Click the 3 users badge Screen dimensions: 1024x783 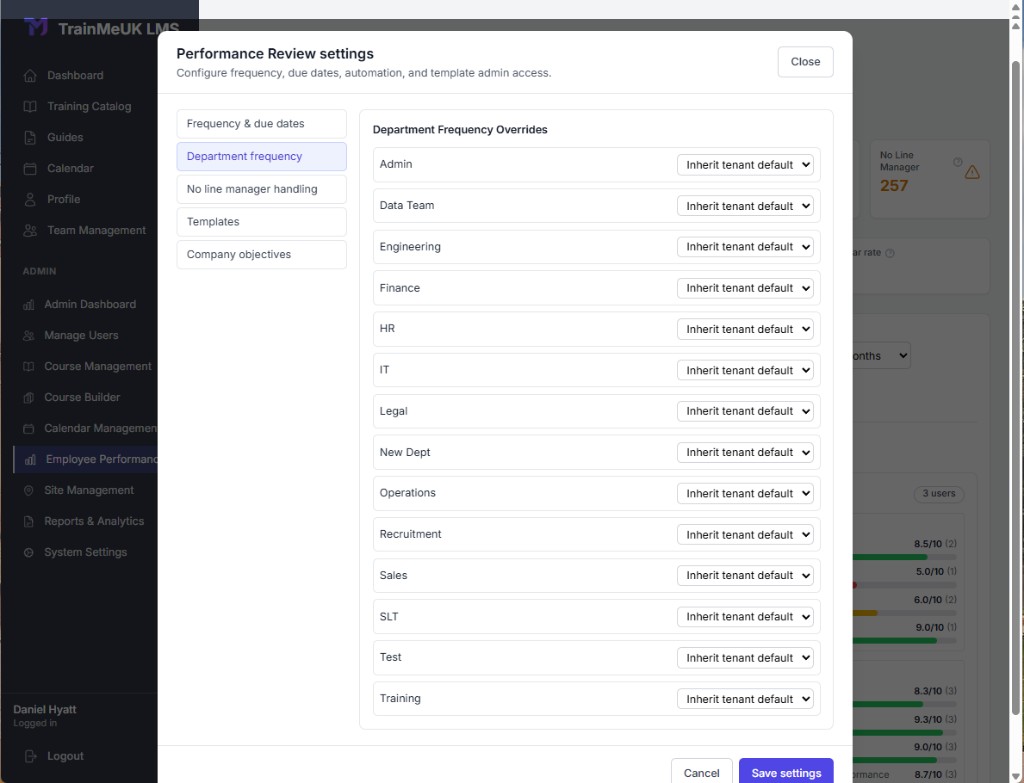pyautogui.click(x=938, y=494)
